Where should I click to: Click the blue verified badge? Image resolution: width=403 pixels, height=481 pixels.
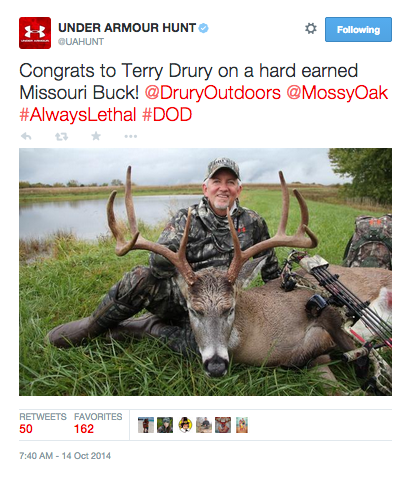203,28
